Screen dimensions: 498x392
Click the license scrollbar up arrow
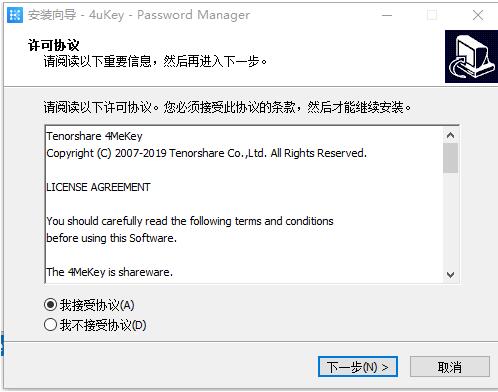click(450, 135)
